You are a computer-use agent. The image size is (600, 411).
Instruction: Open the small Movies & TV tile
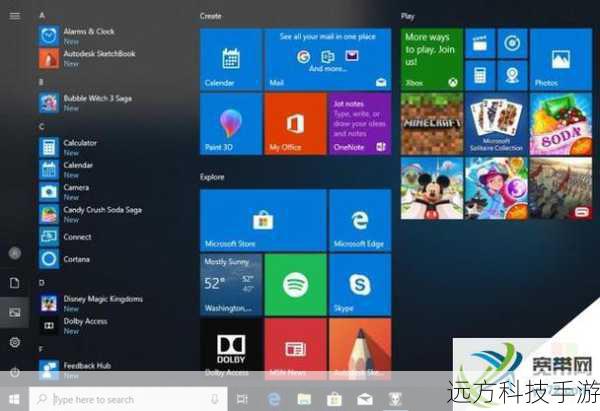point(480,43)
